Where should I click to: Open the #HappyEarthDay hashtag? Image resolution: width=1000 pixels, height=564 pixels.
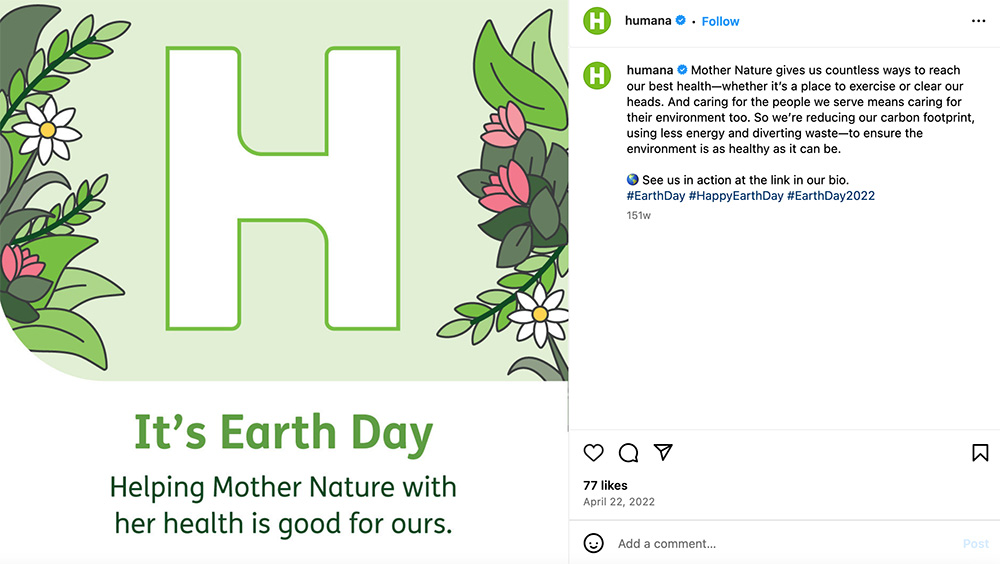736,196
